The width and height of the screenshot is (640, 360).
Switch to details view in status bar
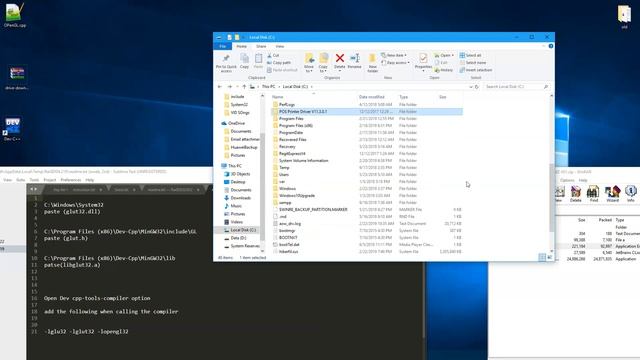(542, 257)
